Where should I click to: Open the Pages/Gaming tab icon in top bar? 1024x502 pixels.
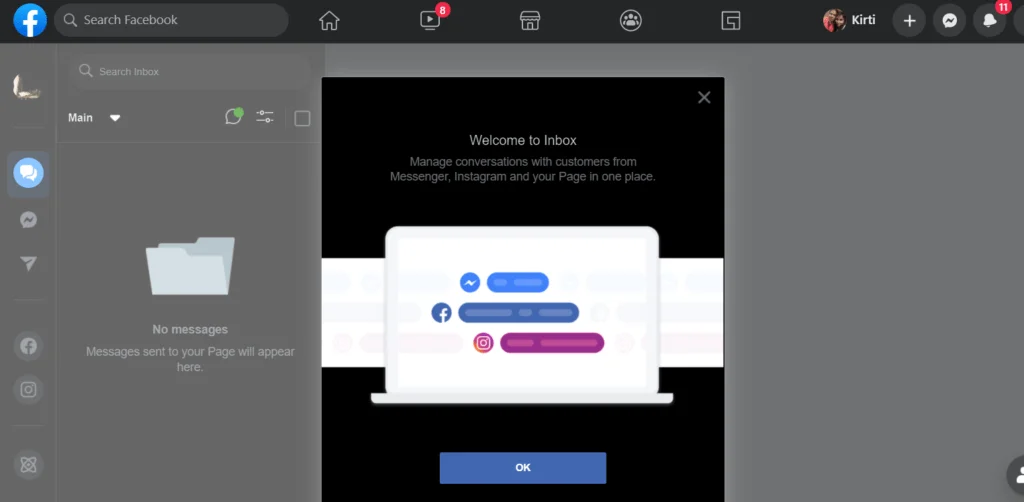coord(731,21)
